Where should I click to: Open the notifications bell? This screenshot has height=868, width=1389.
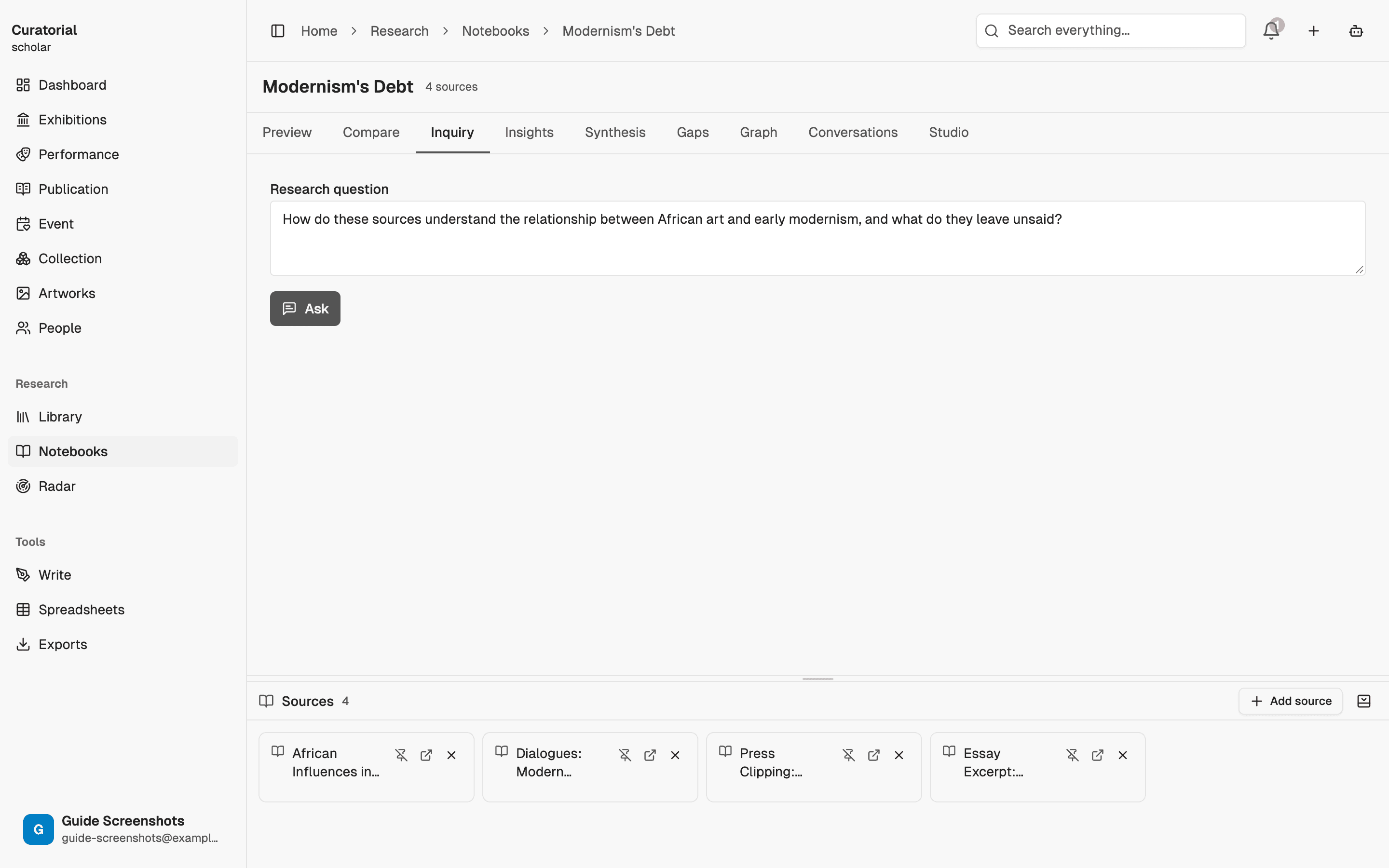(1271, 31)
